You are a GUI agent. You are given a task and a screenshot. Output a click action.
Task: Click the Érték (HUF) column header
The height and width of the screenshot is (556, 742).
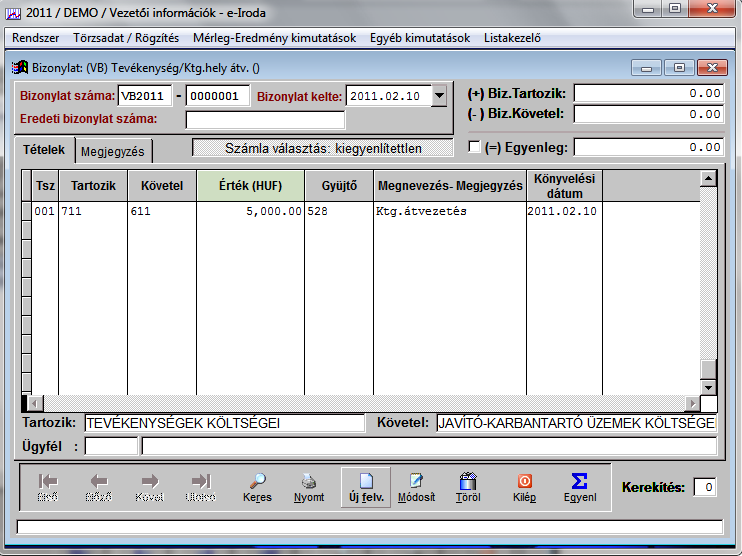tap(250, 186)
